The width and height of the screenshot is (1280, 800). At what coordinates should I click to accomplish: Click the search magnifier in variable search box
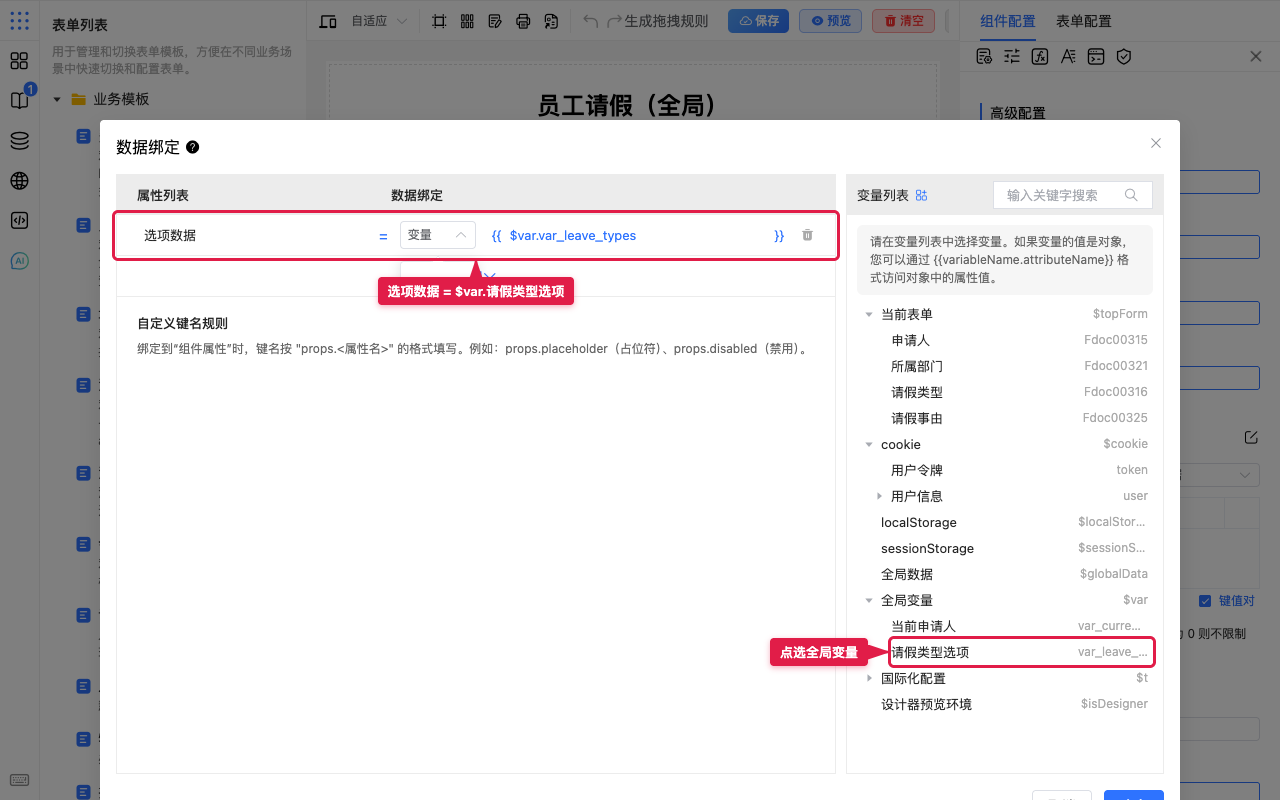[x=1132, y=195]
